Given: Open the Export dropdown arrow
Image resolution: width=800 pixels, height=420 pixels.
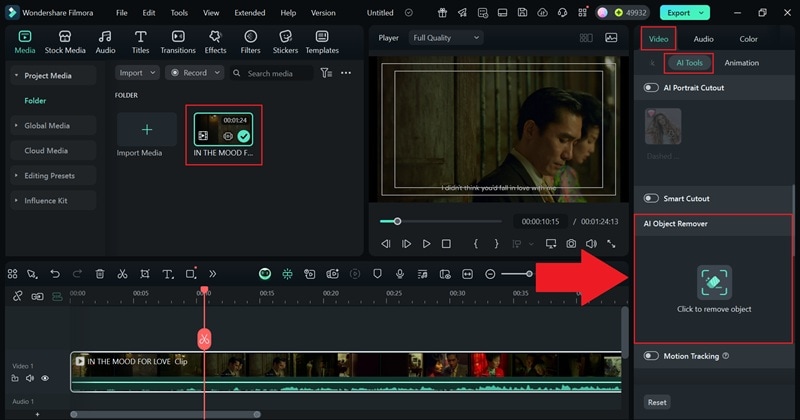Looking at the screenshot, I should [702, 13].
